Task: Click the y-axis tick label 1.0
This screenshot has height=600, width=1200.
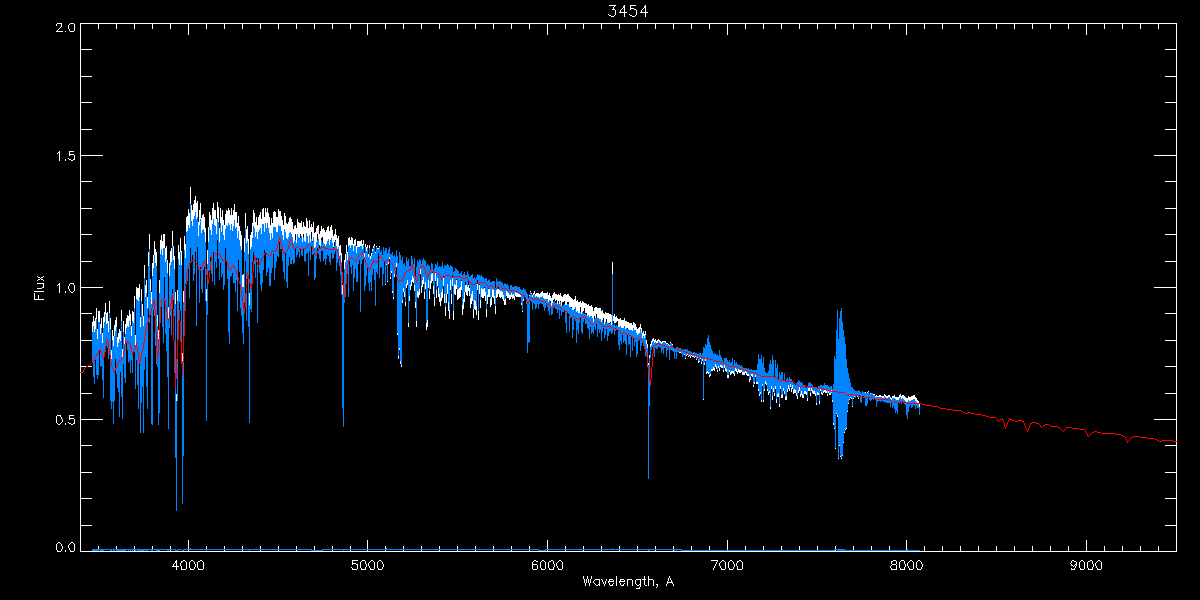Action: click(x=65, y=288)
